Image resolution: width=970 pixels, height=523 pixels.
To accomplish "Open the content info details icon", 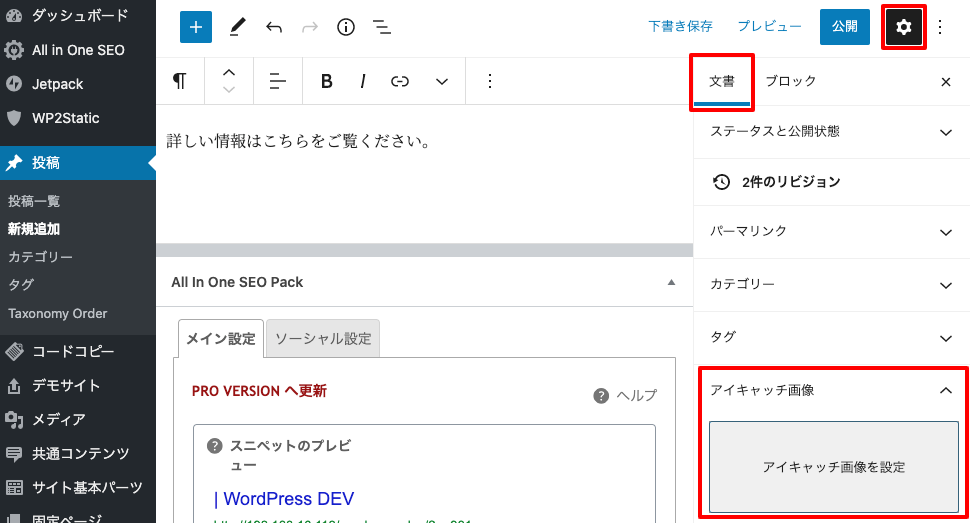I will point(346,27).
